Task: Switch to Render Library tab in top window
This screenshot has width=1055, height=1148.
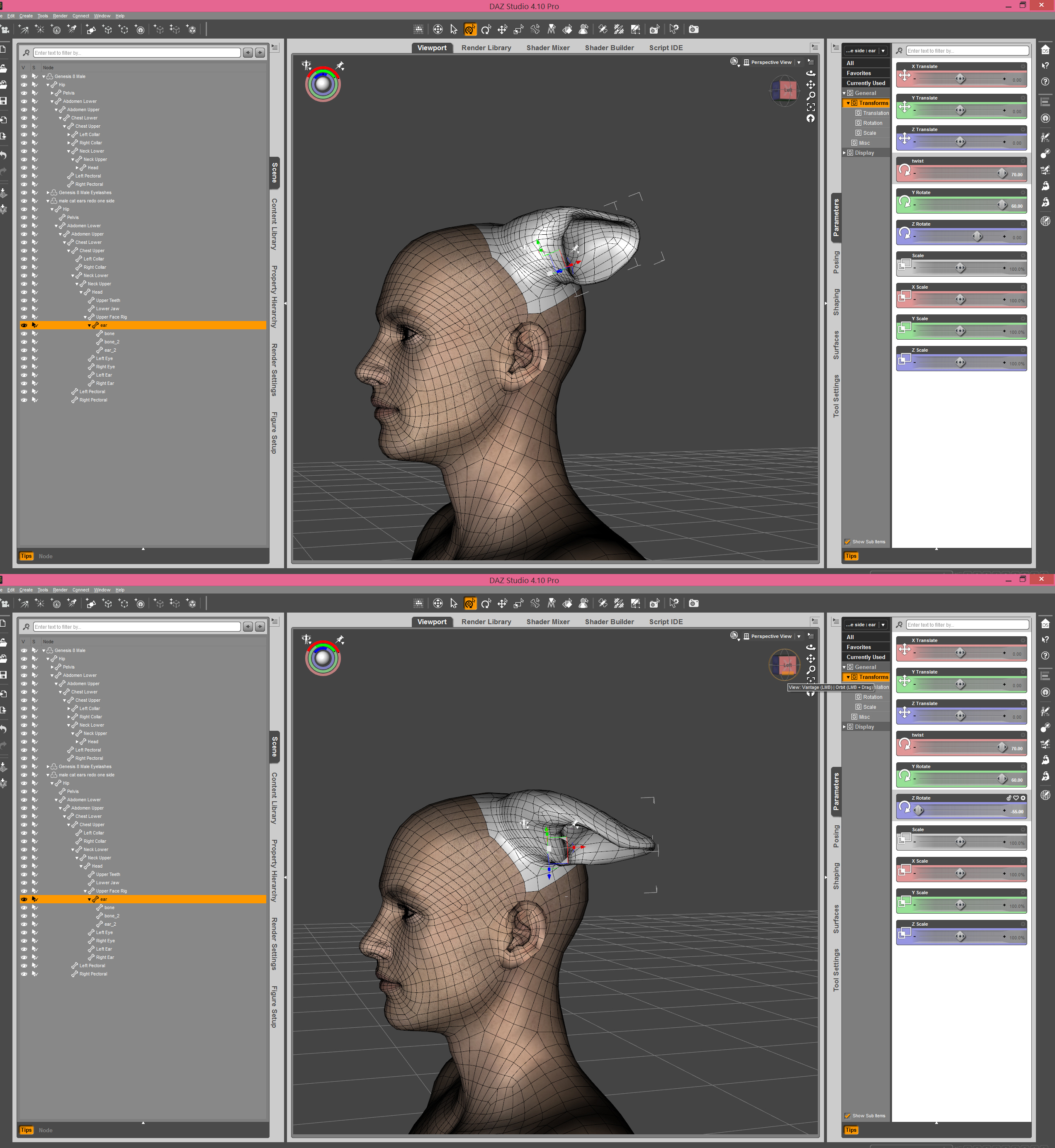Action: click(486, 48)
